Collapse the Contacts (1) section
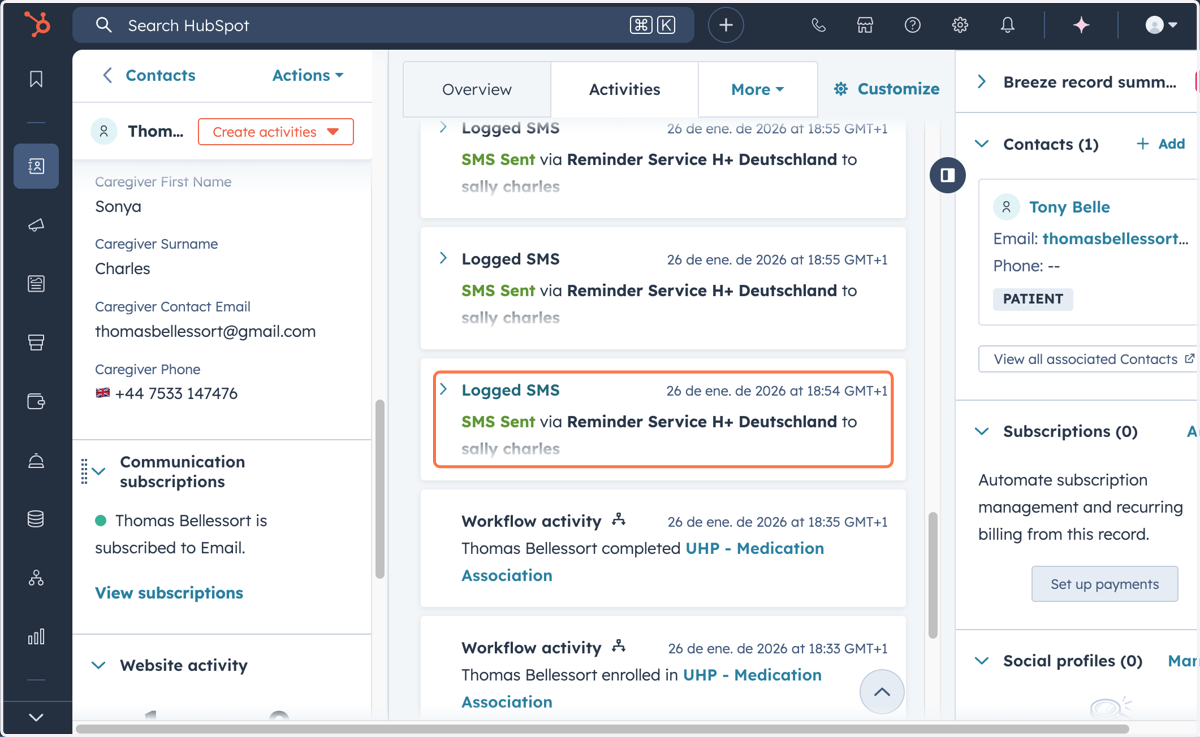This screenshot has height=737, width=1200. coord(982,144)
